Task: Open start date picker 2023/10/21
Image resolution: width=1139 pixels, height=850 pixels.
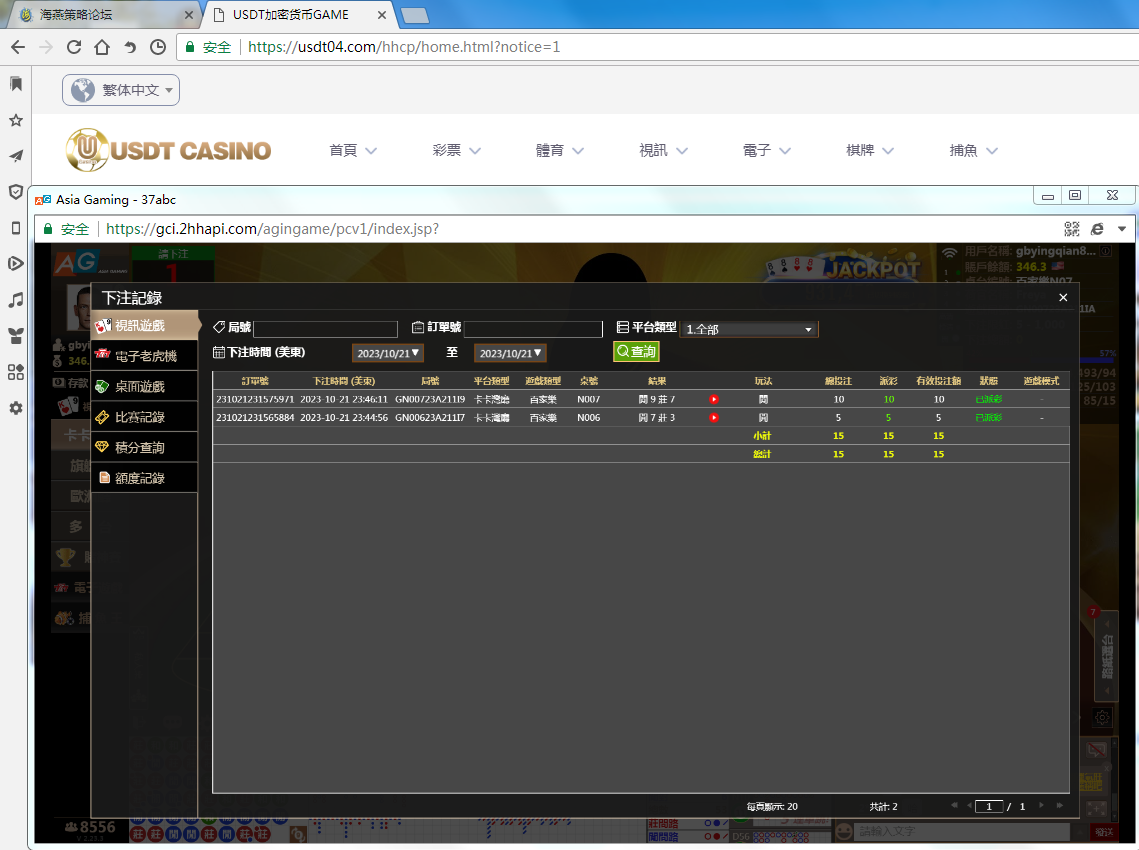Action: pyautogui.click(x=388, y=353)
